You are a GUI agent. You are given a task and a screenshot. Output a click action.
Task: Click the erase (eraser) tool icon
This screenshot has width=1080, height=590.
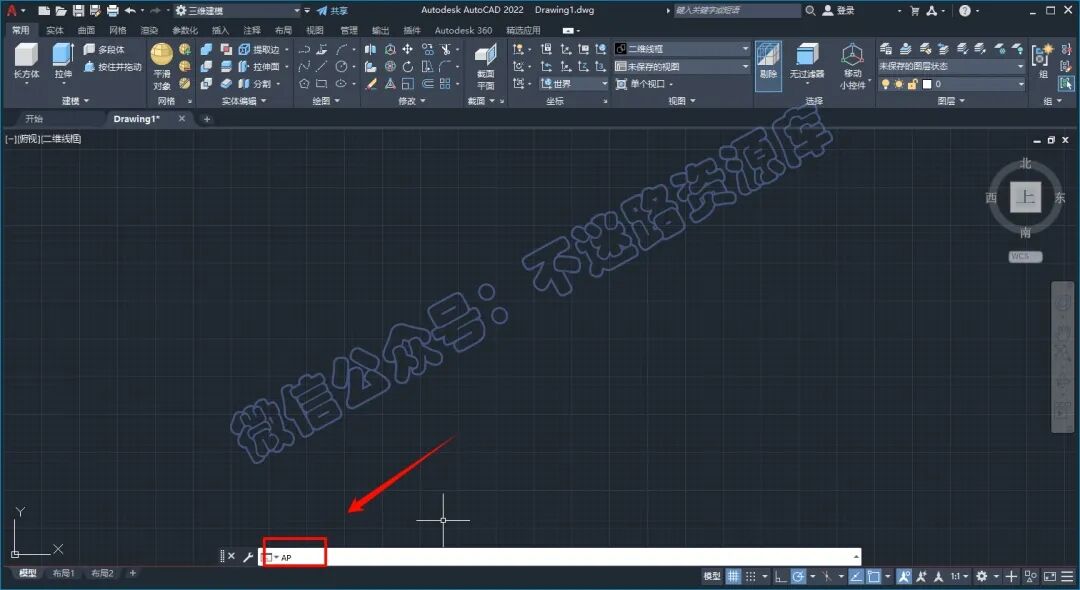tap(371, 83)
